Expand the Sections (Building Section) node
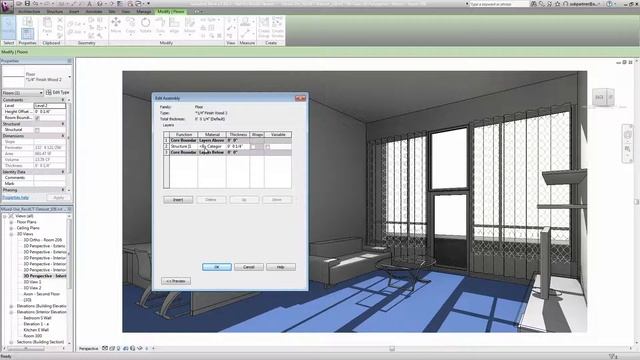Image resolution: width=640 pixels, height=360 pixels. (11, 342)
